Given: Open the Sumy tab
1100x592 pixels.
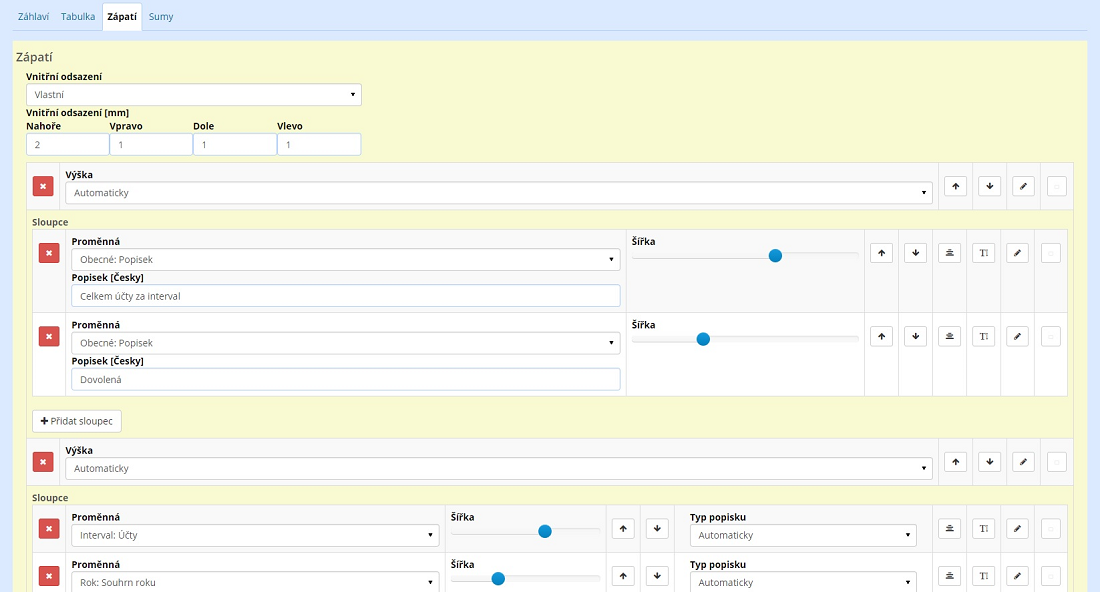Looking at the screenshot, I should coord(161,17).
